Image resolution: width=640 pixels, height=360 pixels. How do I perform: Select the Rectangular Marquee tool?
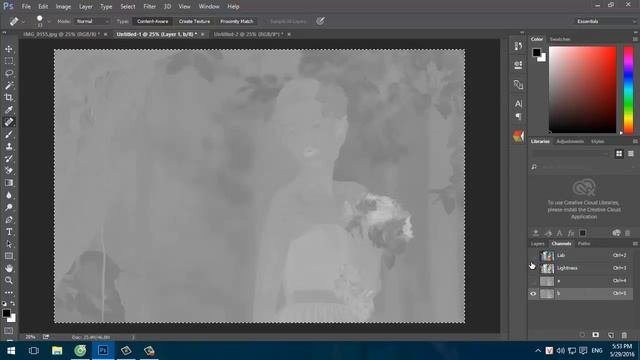(x=9, y=61)
